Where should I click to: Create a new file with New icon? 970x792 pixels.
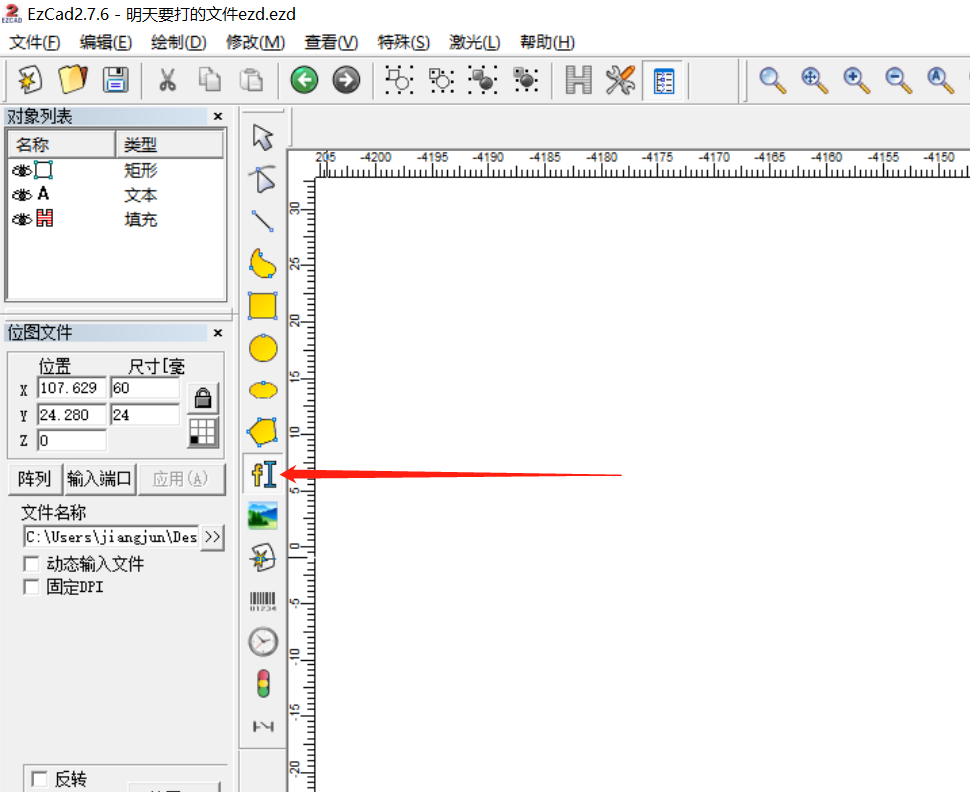[x=30, y=80]
